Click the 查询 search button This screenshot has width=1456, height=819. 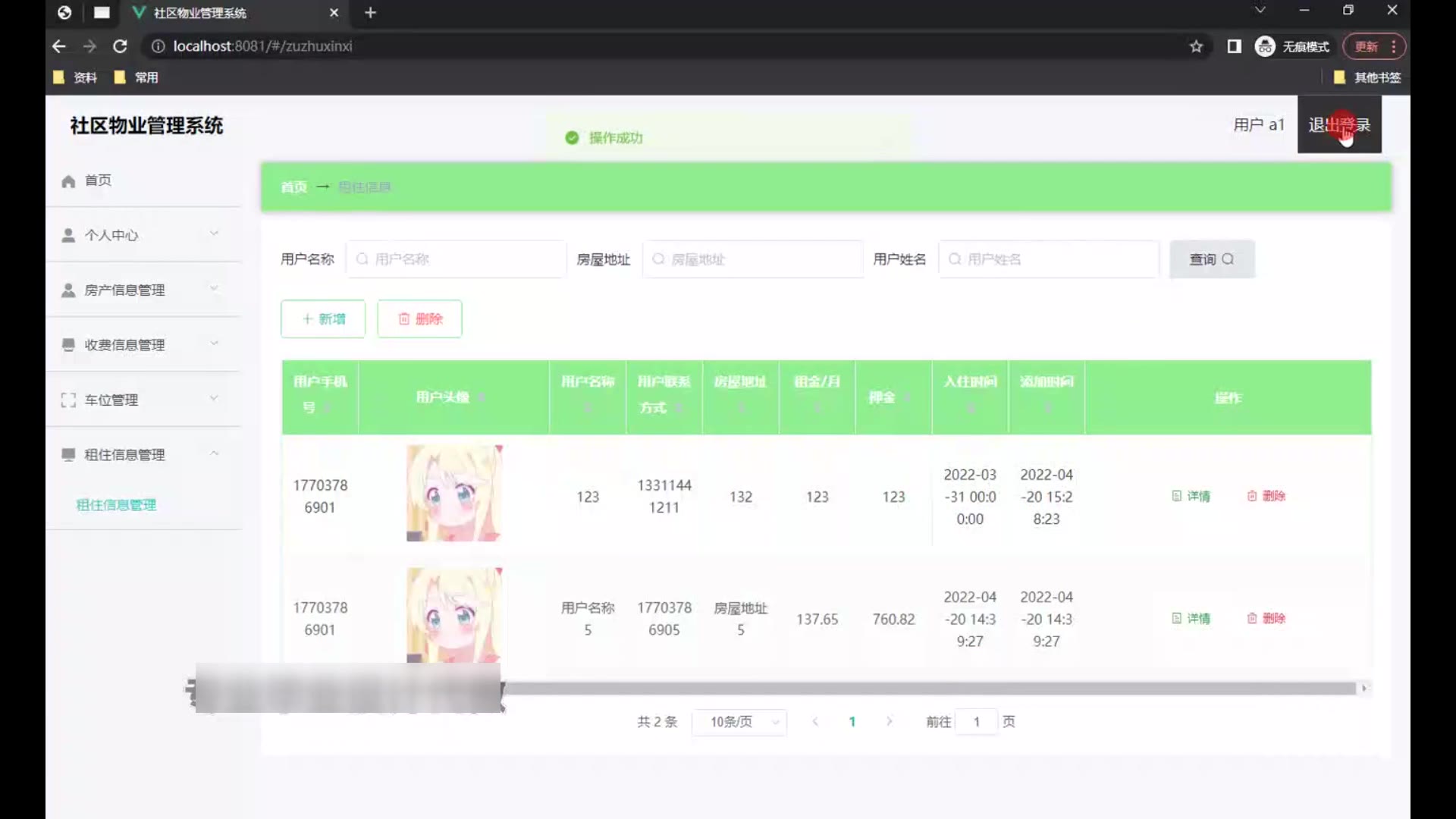[x=1211, y=259]
